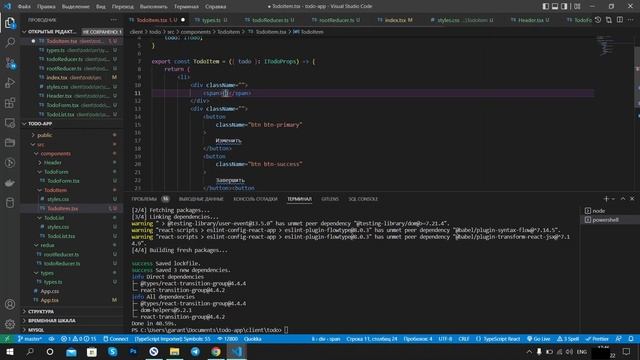Open the Справка menu
640x360 pixels.
click(216, 7)
